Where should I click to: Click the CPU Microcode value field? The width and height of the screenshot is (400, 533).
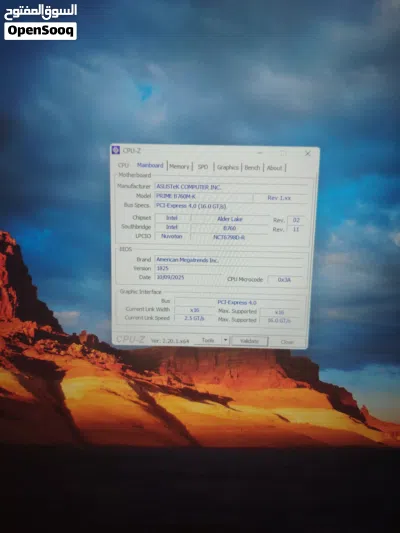(x=284, y=280)
